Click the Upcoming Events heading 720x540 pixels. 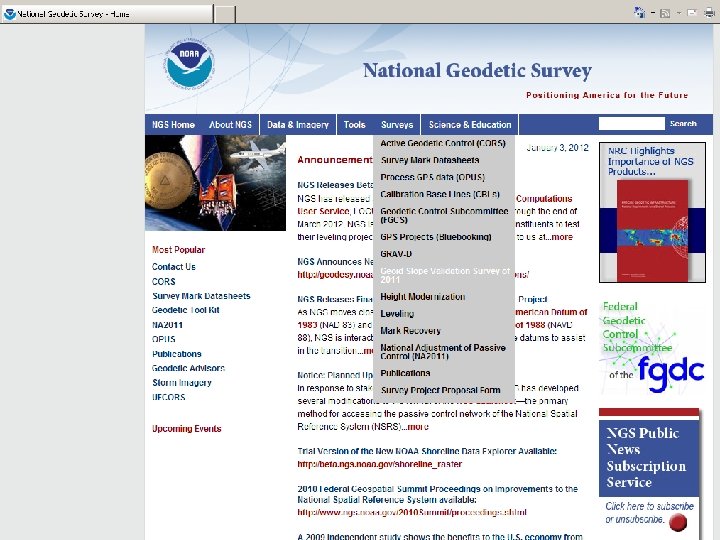186,429
